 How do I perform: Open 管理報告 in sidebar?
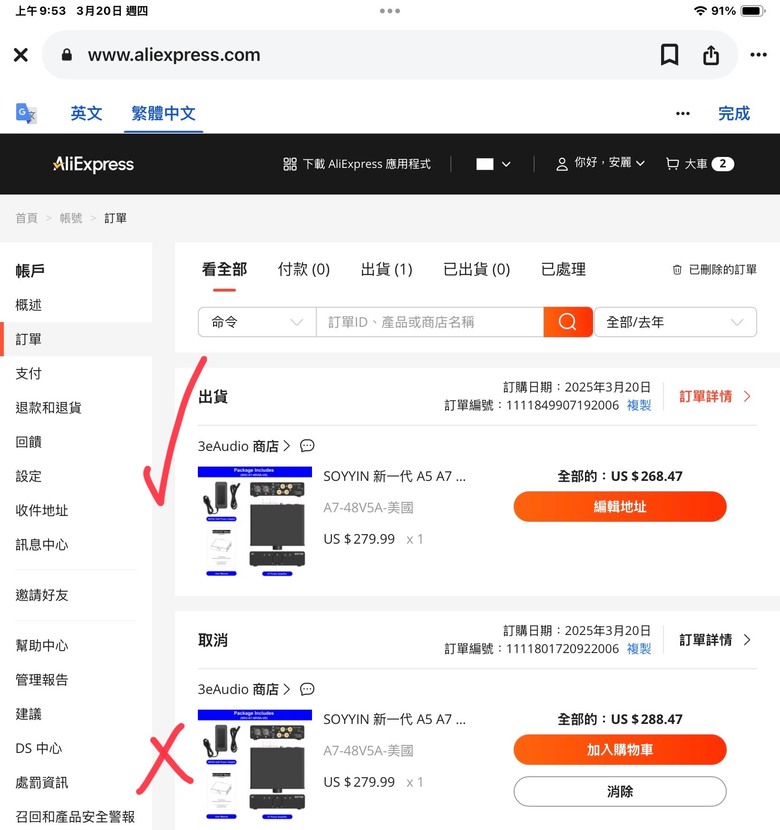pyautogui.click(x=42, y=680)
